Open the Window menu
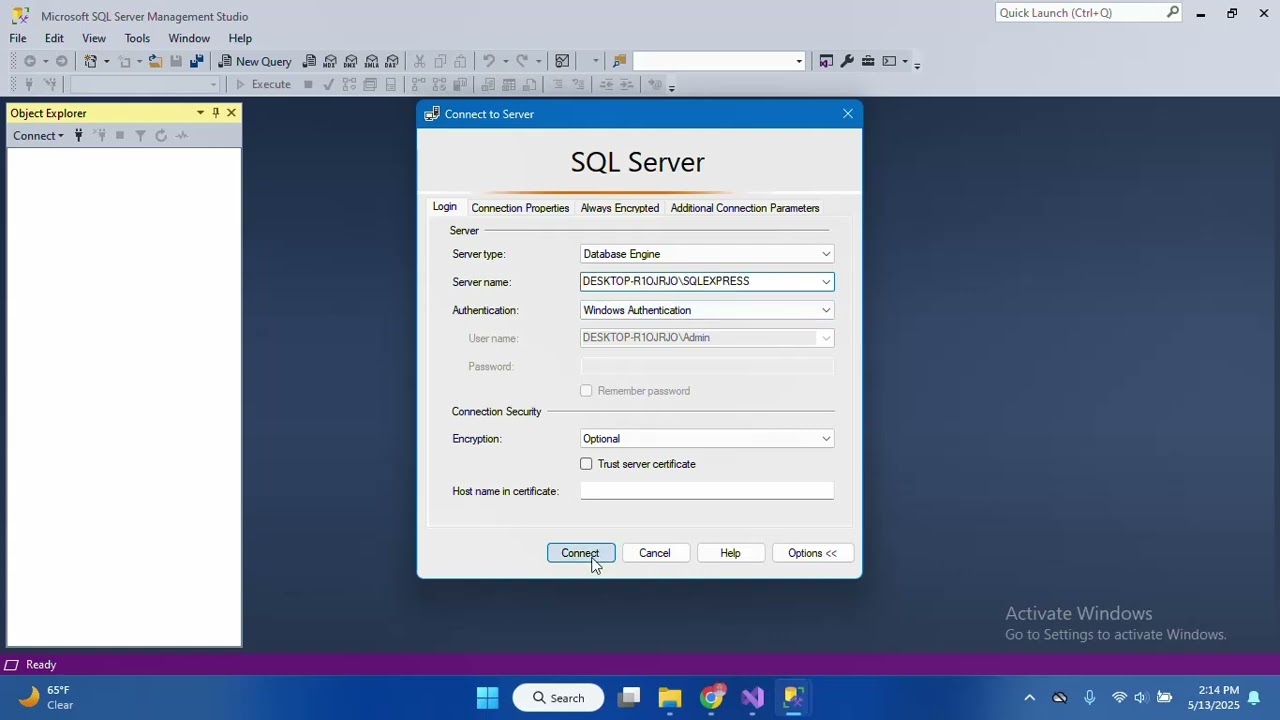Viewport: 1280px width, 720px height. [x=189, y=38]
